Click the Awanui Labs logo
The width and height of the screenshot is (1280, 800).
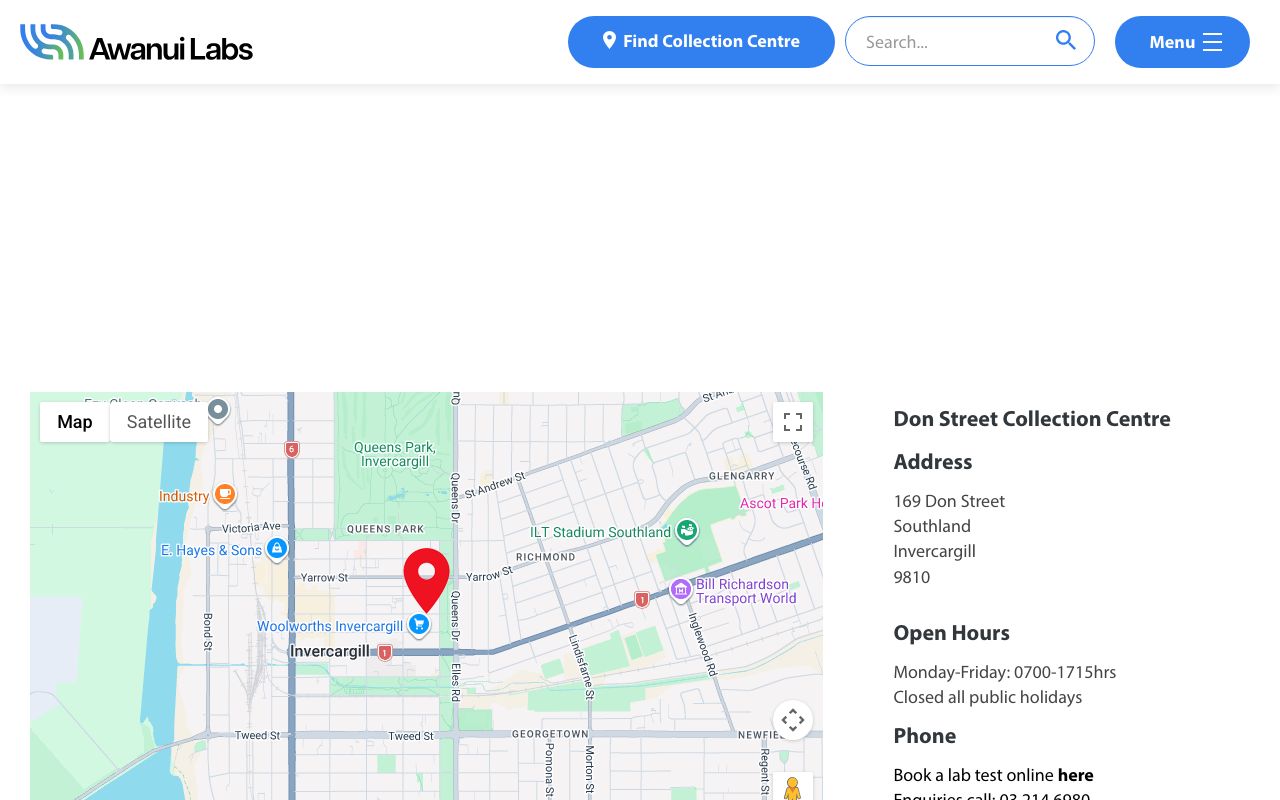(136, 42)
